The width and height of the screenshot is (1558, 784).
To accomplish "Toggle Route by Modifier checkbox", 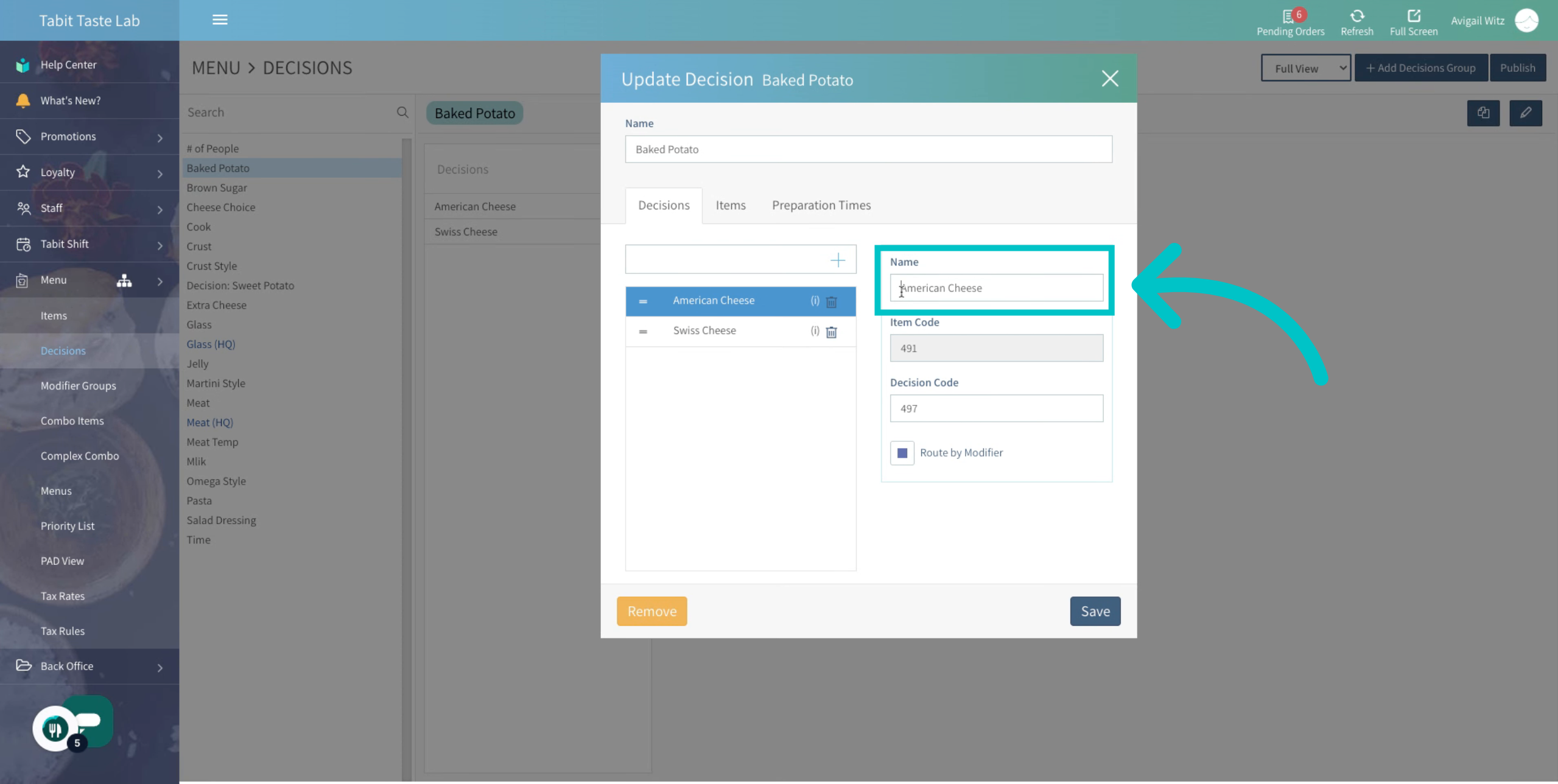I will [x=902, y=453].
